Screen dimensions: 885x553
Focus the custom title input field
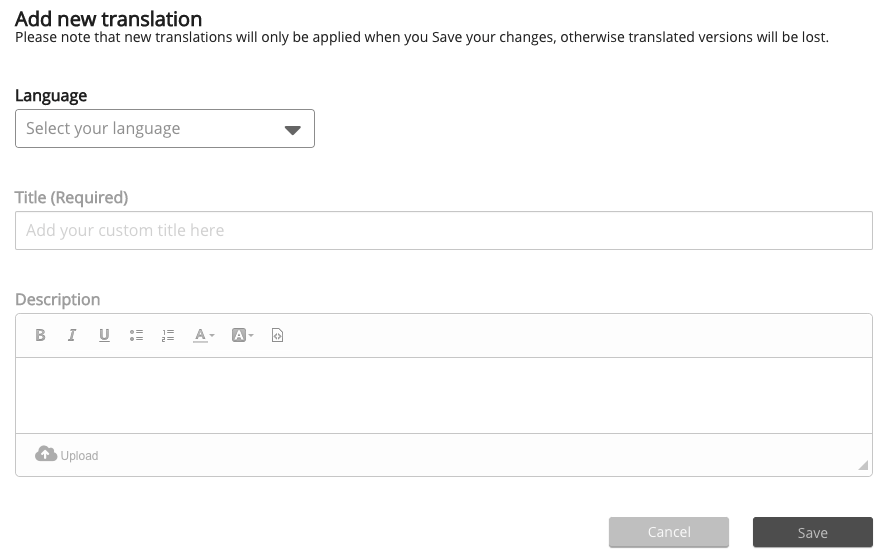point(443,230)
